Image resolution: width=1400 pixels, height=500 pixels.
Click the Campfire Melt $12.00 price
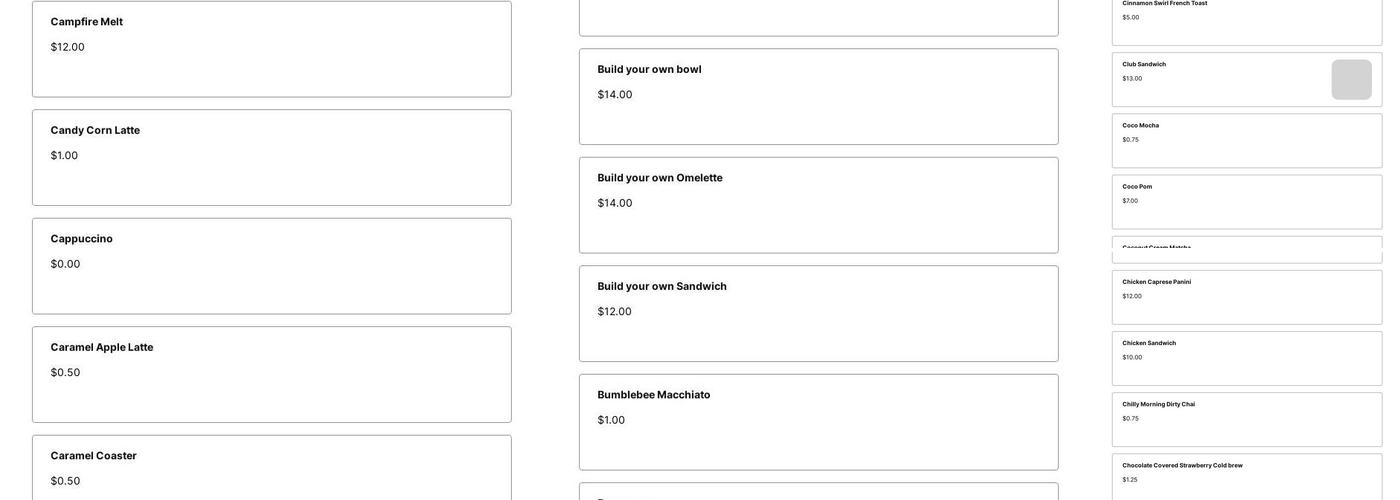pyautogui.click(x=68, y=47)
